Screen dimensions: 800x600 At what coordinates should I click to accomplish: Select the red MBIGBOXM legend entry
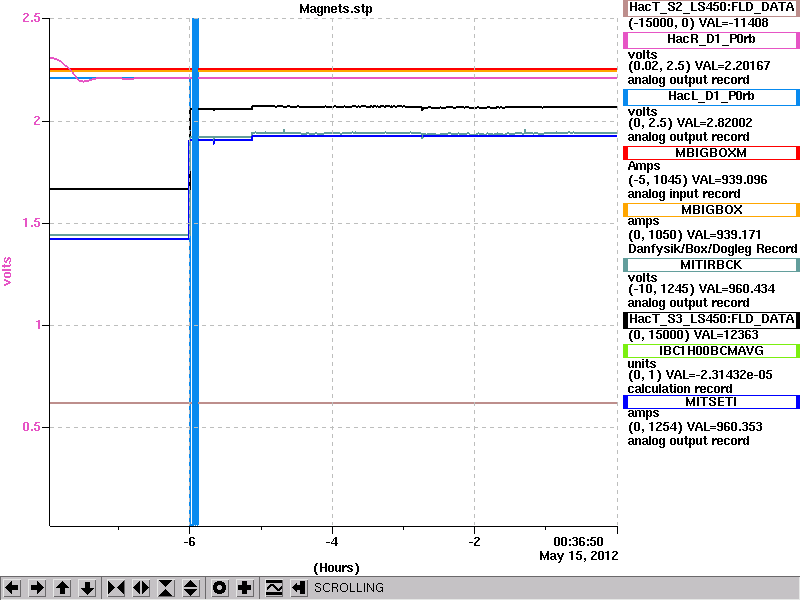pyautogui.click(x=711, y=153)
